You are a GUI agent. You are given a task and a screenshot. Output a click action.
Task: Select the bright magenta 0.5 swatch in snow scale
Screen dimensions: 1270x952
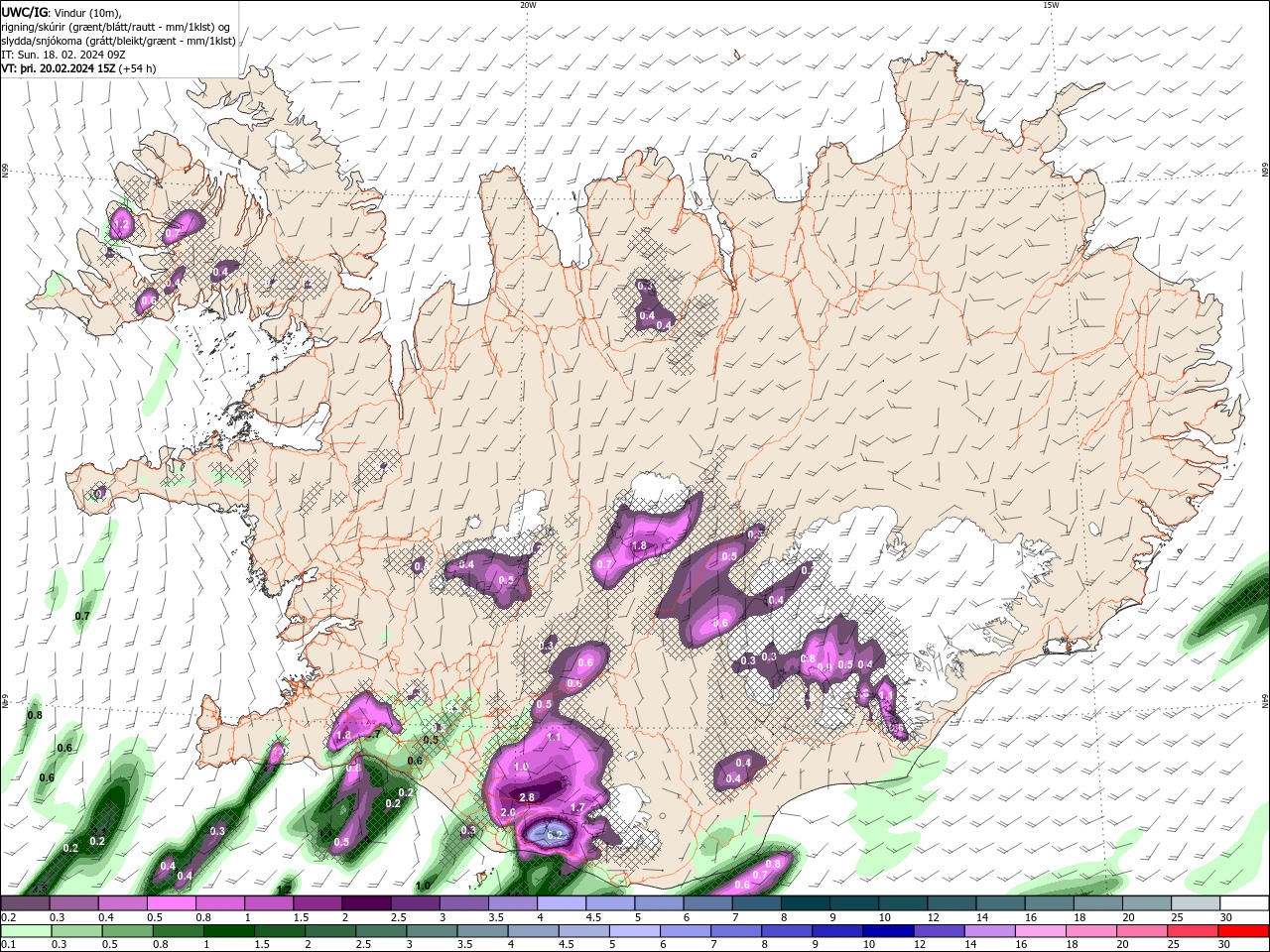pyautogui.click(x=171, y=903)
